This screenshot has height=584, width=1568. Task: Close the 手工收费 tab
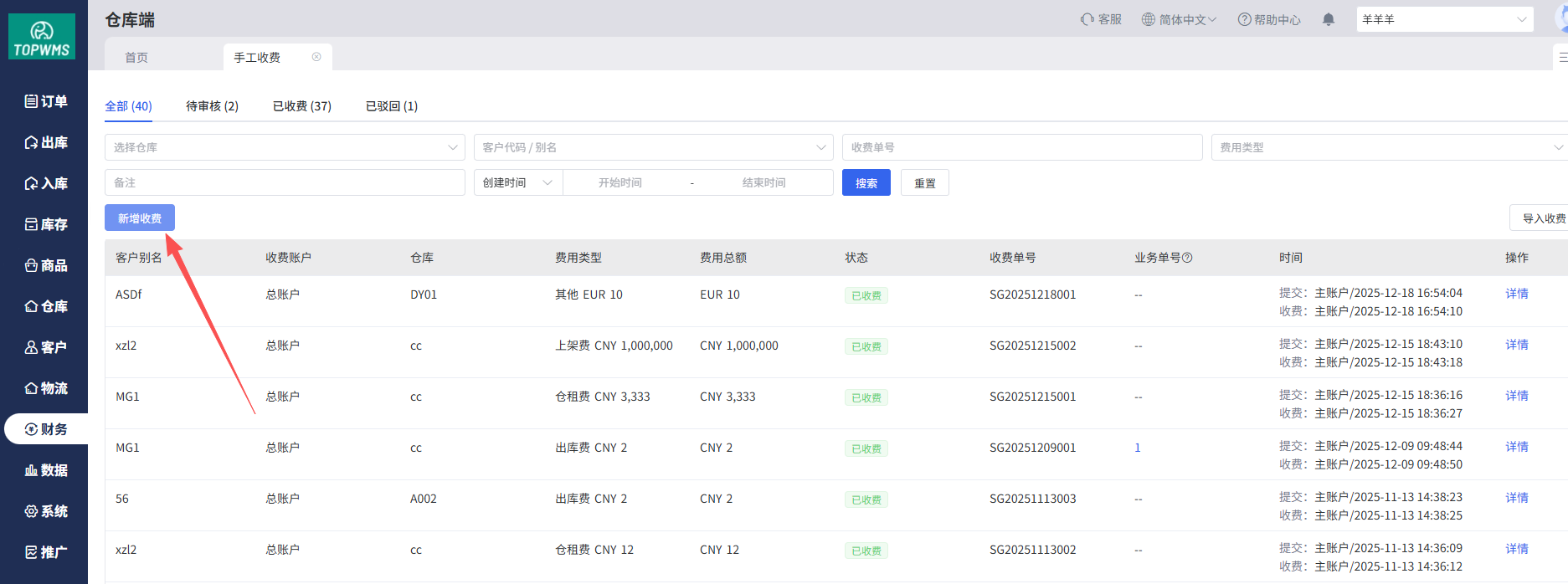[316, 57]
